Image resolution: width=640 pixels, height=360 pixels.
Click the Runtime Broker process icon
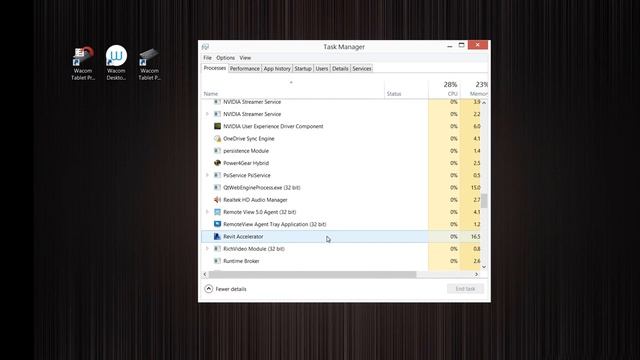pyautogui.click(x=218, y=261)
